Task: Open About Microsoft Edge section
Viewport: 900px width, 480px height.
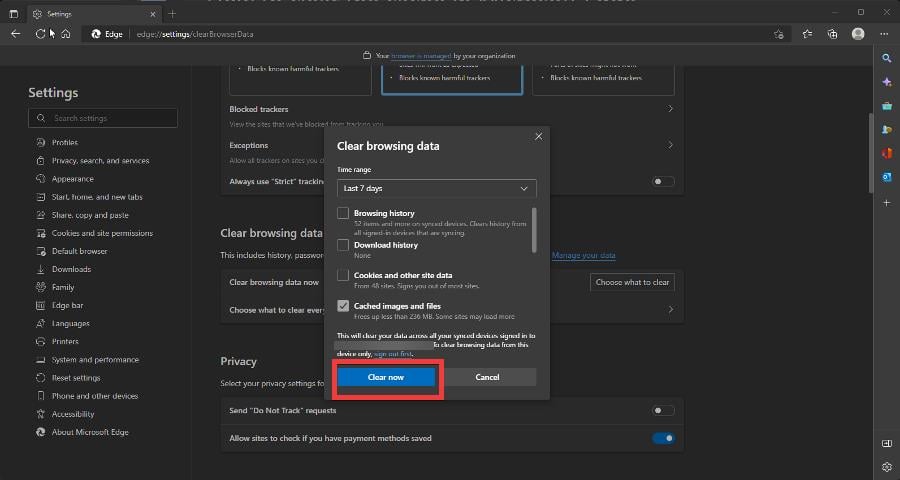Action: point(90,432)
